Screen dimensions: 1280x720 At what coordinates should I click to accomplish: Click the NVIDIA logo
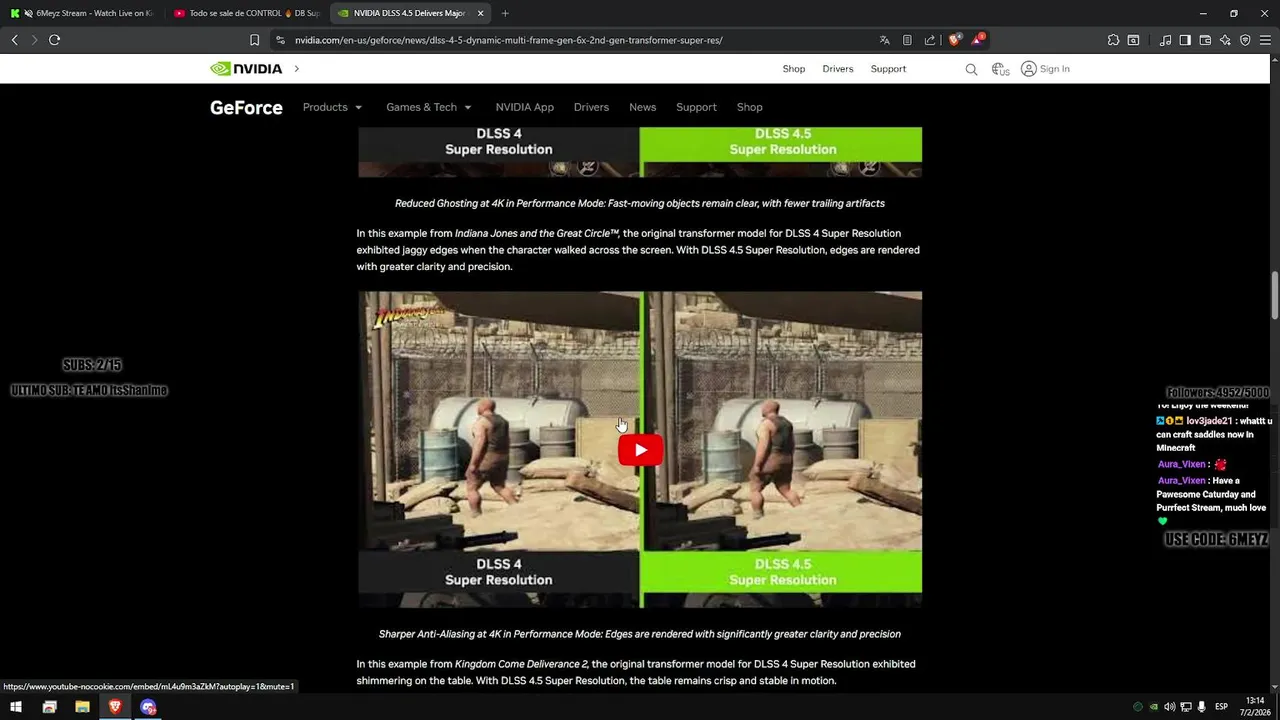(246, 69)
